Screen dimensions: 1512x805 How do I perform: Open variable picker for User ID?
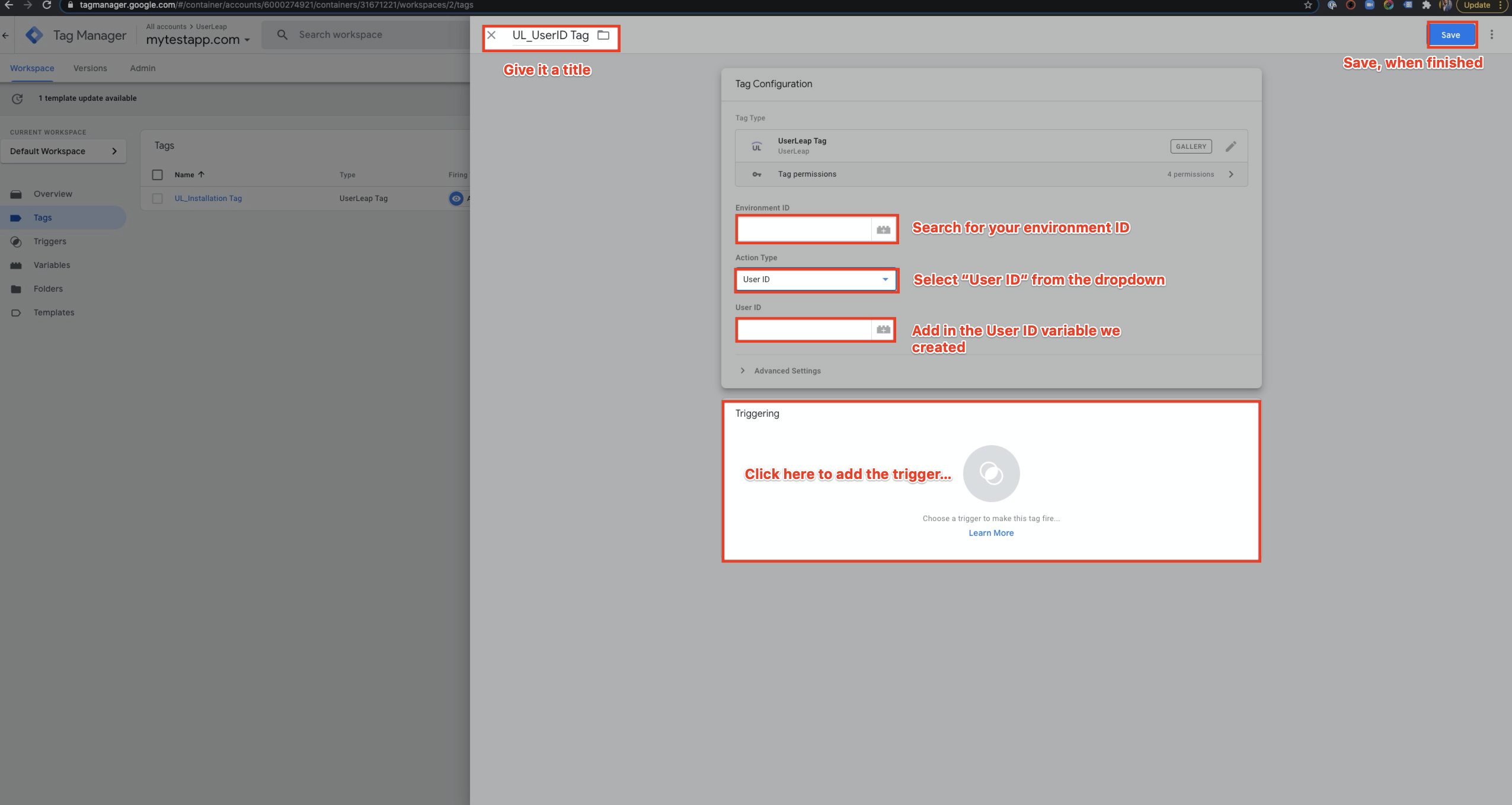click(x=883, y=330)
